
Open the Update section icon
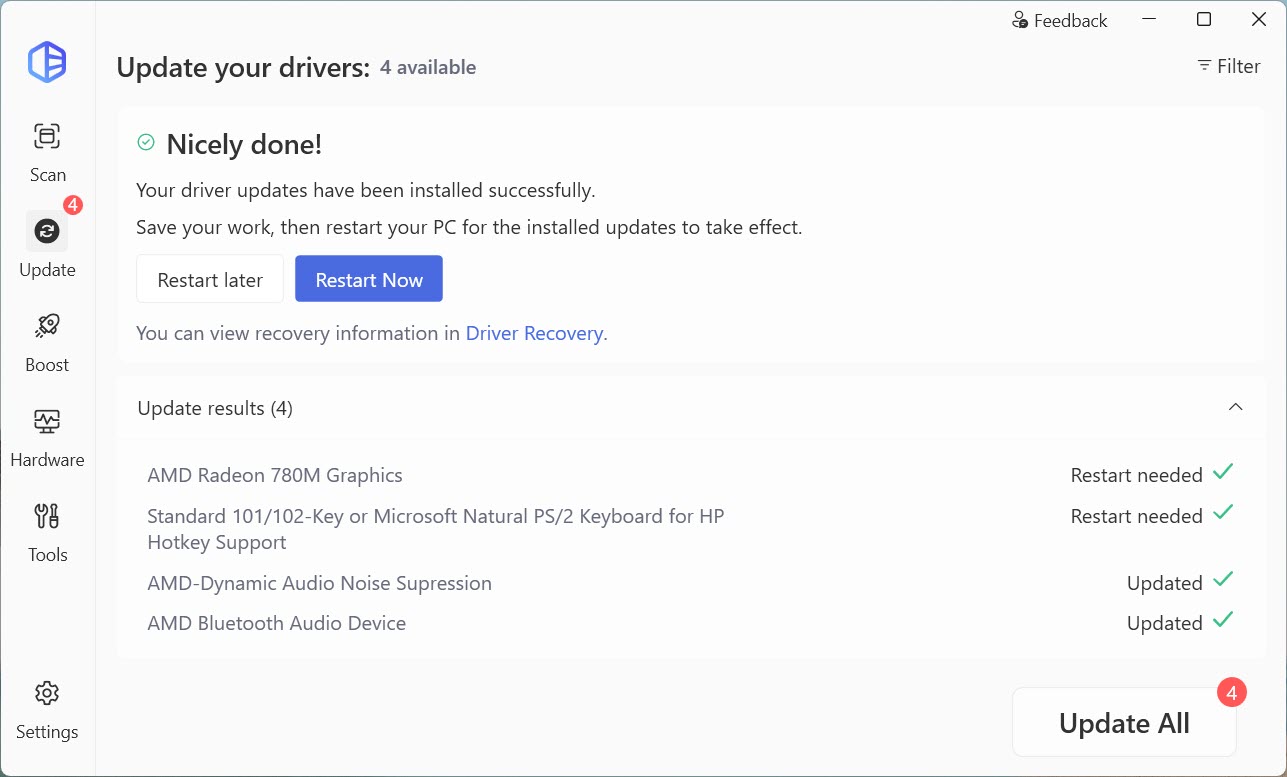click(x=47, y=231)
